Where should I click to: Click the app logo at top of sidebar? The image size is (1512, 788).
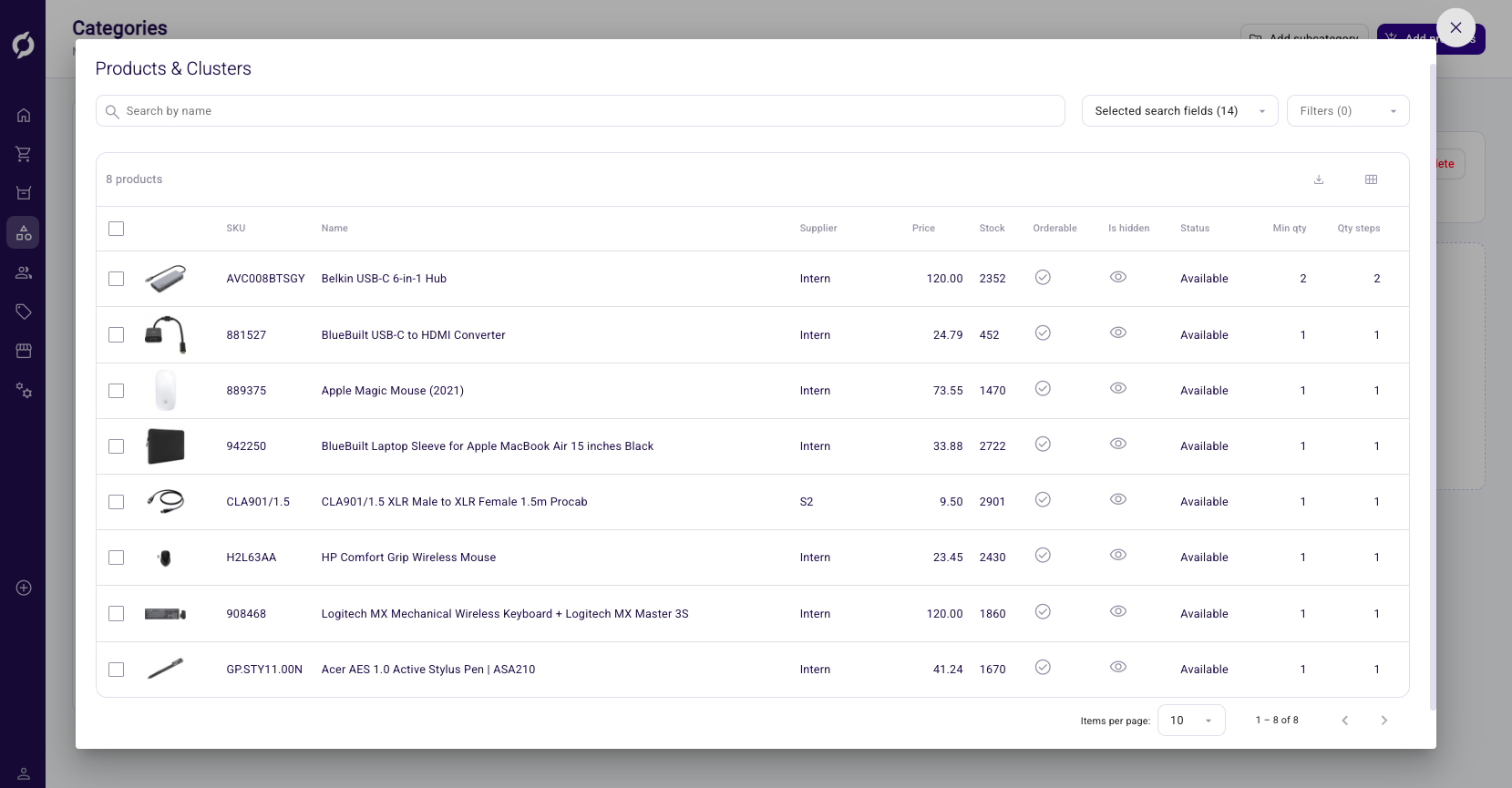24,45
